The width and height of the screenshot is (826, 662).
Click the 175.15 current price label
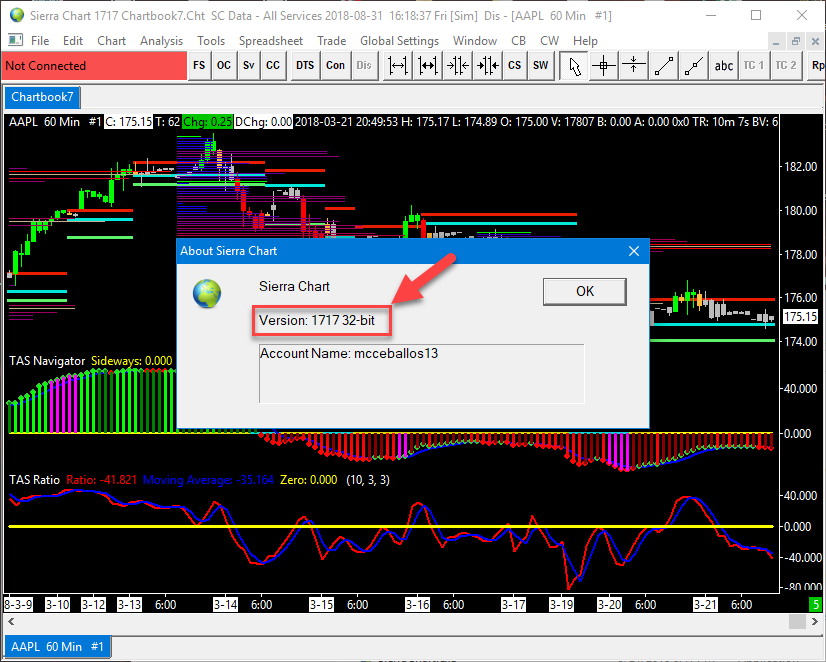point(800,317)
